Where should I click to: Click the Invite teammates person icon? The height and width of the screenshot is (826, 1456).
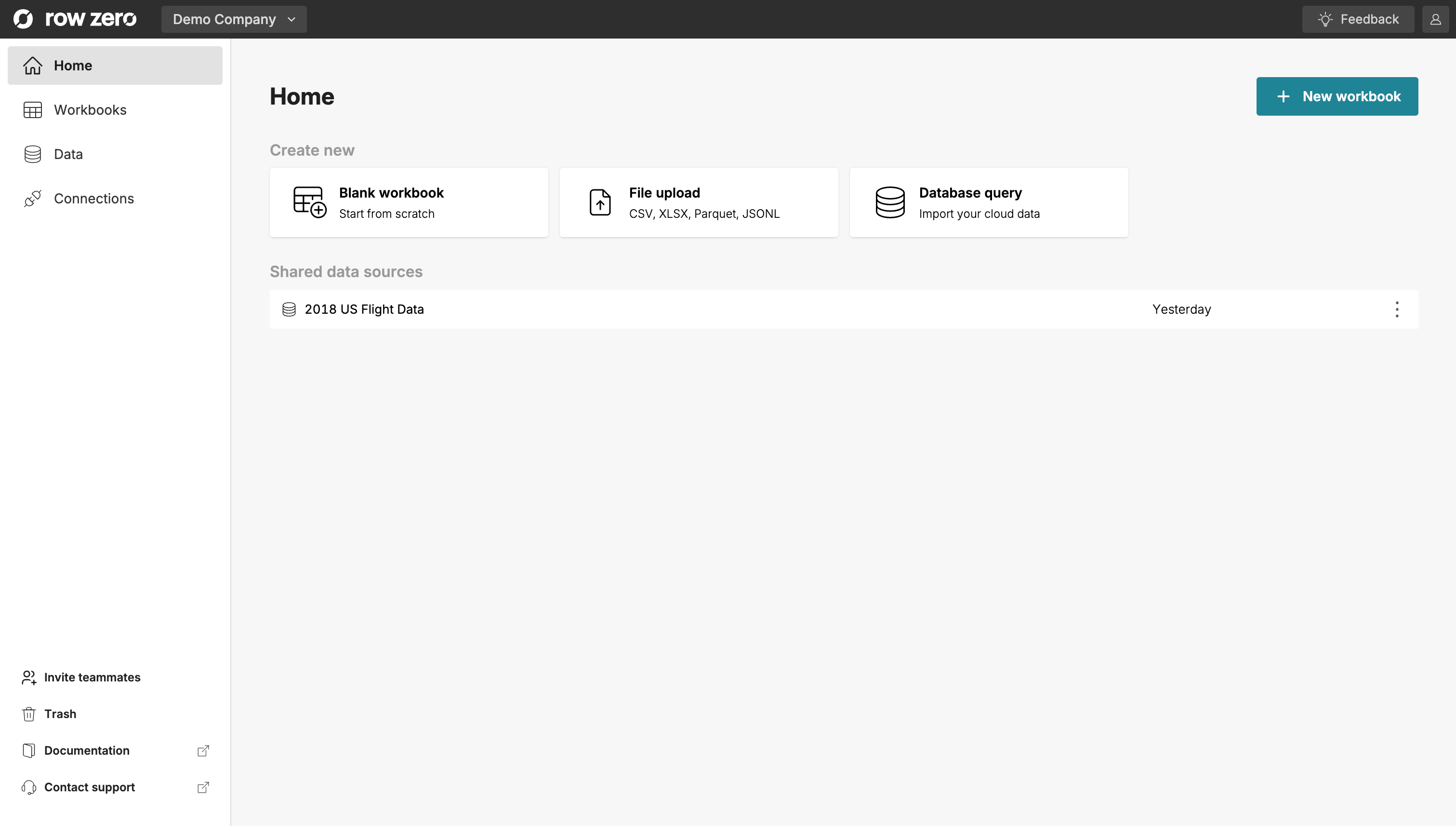[x=29, y=677]
